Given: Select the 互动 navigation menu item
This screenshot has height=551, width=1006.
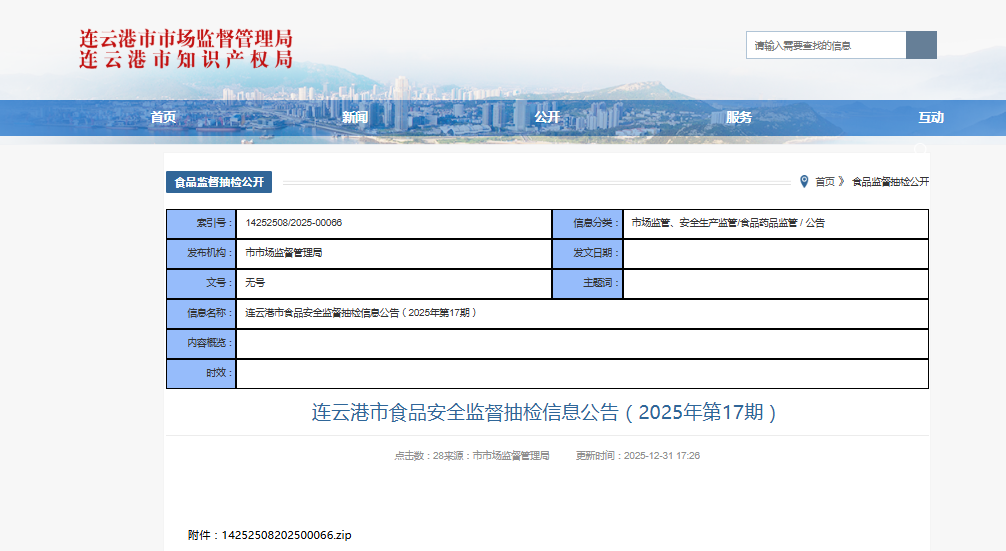Looking at the screenshot, I should pos(931,117).
